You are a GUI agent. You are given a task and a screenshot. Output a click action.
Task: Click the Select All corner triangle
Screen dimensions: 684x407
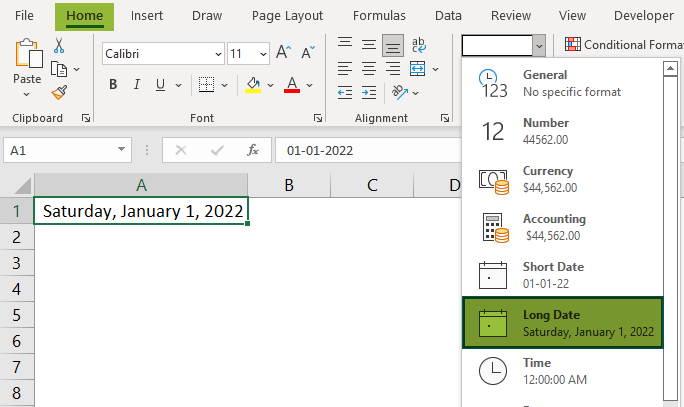coord(23,185)
